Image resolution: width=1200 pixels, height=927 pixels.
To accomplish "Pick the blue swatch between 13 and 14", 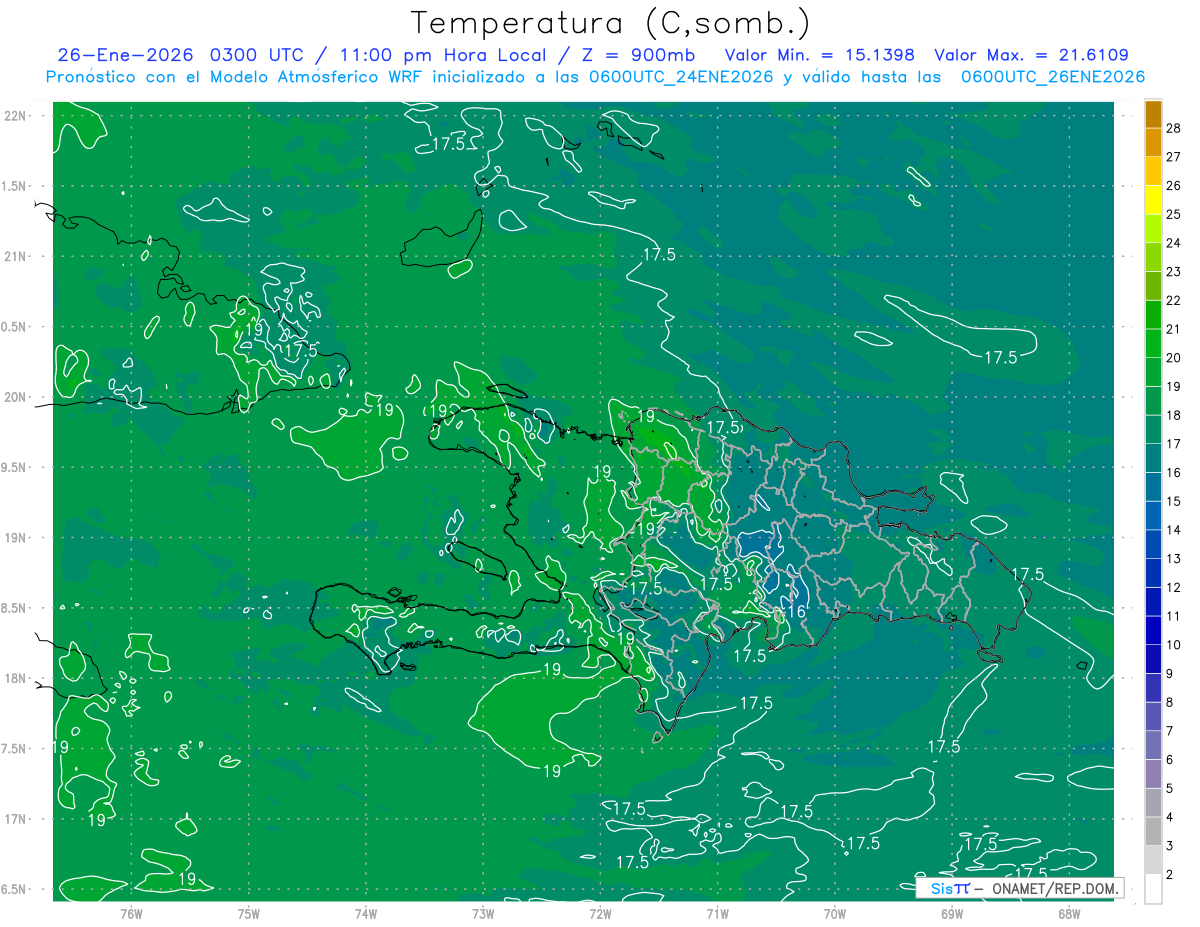I will (1153, 545).
